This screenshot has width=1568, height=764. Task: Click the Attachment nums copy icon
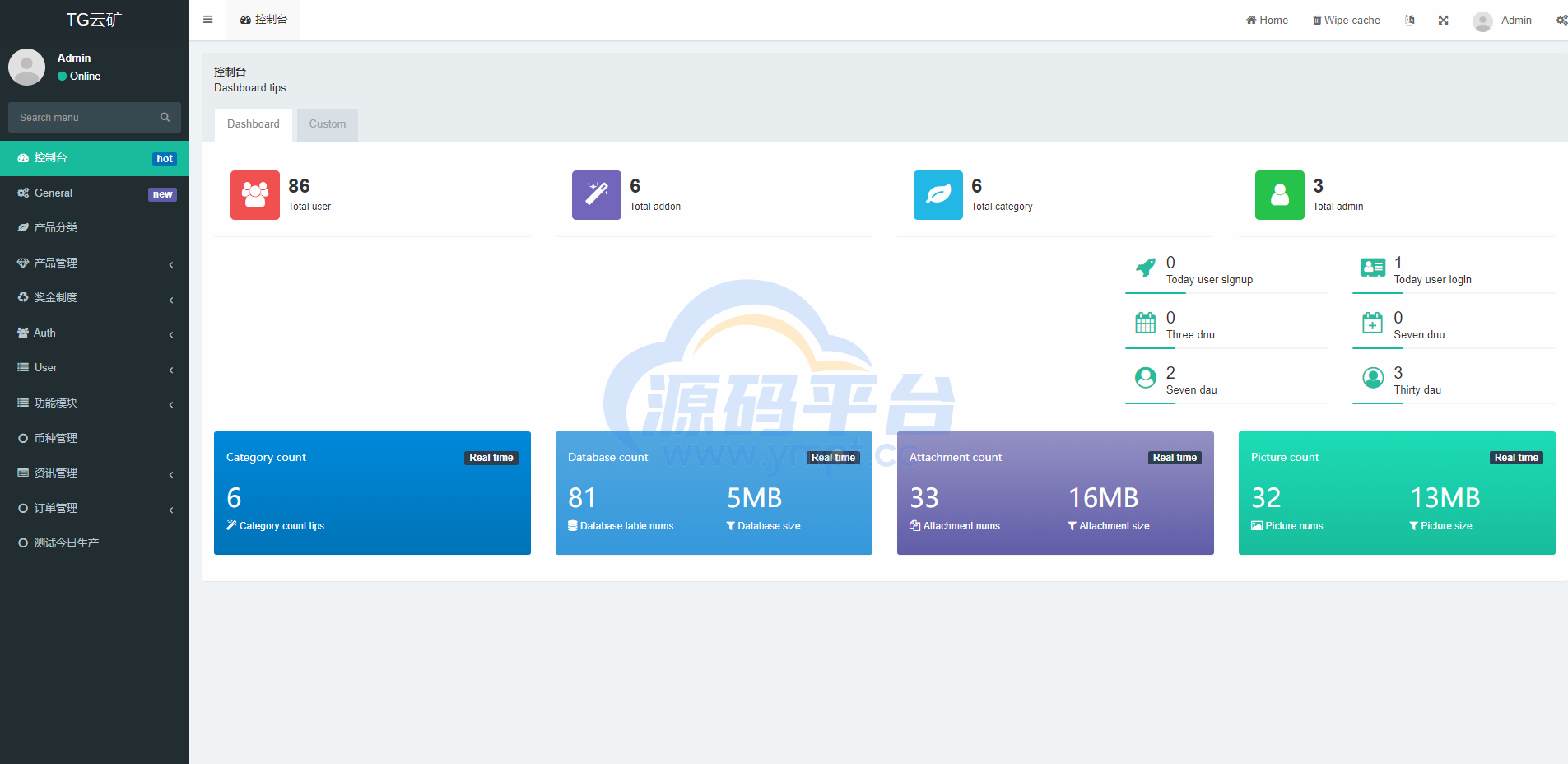[x=914, y=525]
